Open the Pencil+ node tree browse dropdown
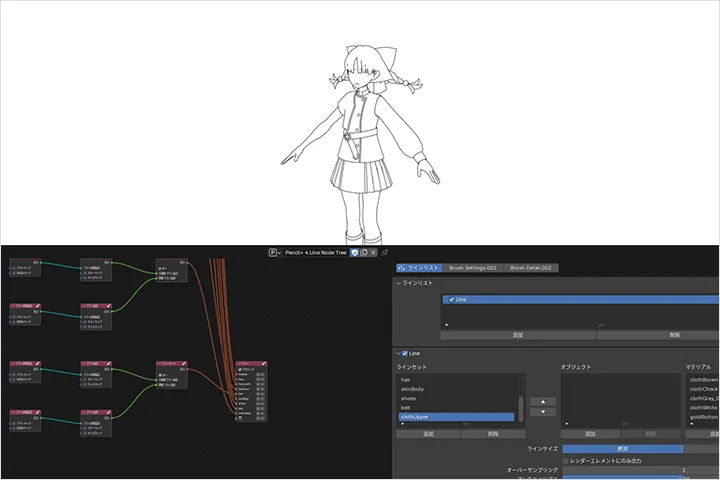The image size is (720, 480). pyautogui.click(x=275, y=253)
